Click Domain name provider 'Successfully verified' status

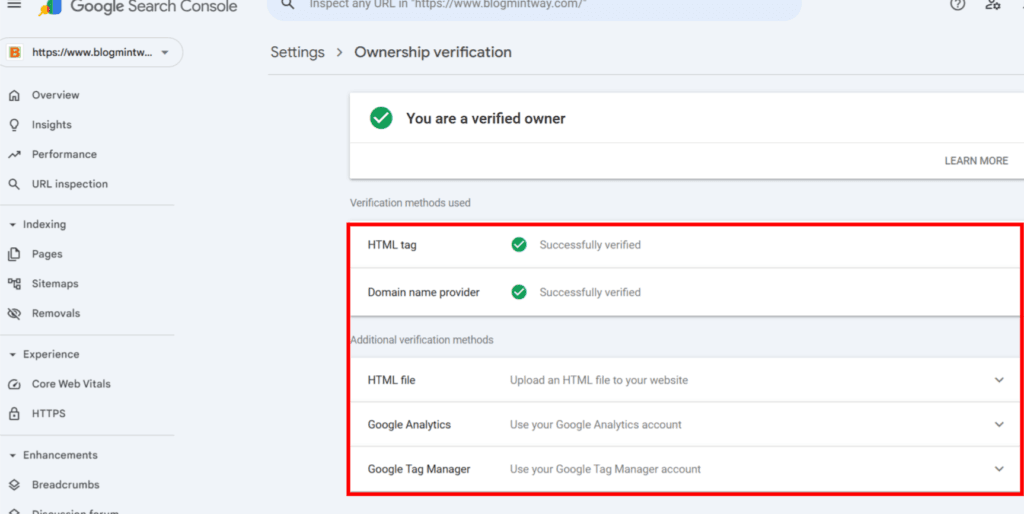point(590,292)
